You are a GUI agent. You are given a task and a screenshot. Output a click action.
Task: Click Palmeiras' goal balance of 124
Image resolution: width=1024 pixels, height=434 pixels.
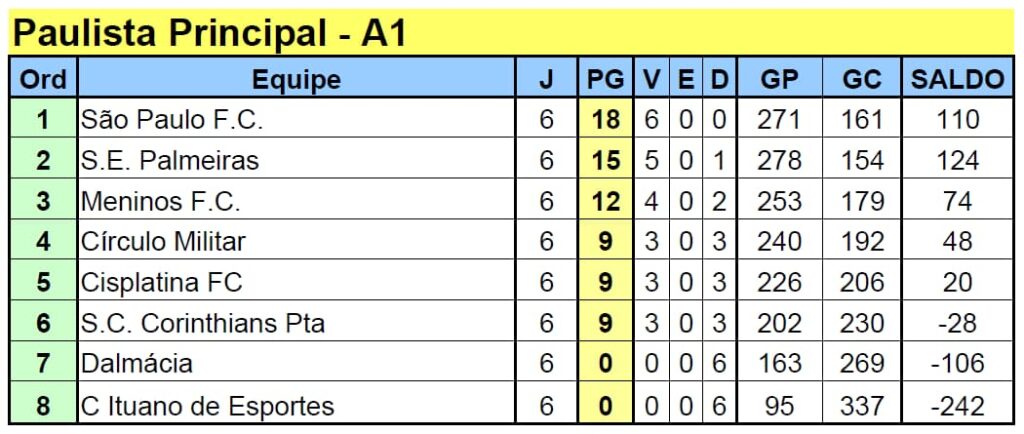[957, 160]
